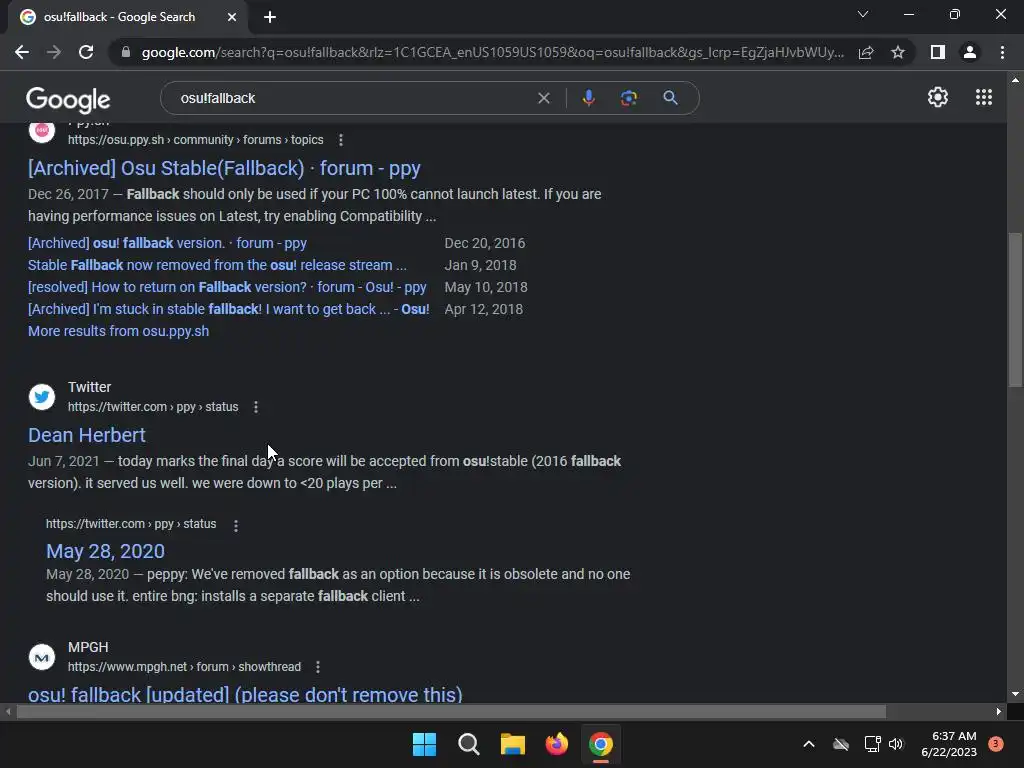This screenshot has height=768, width=1024.
Task: Open the volume control in the tray
Action: (x=896, y=744)
